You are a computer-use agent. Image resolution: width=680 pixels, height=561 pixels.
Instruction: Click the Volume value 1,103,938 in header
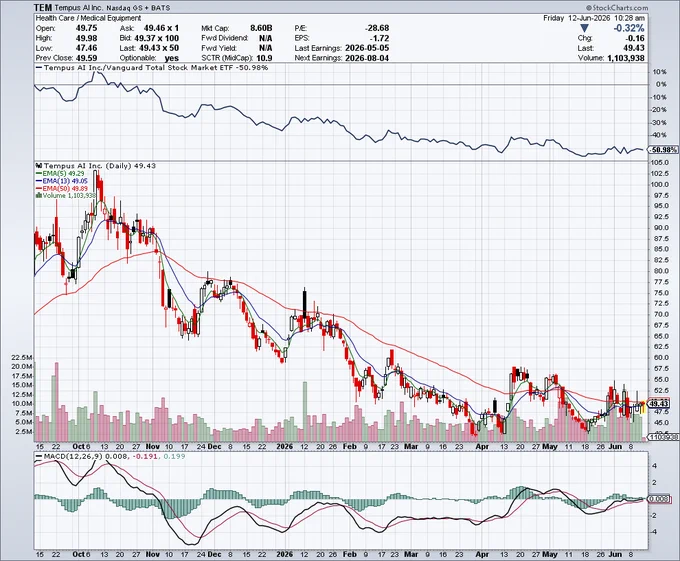[x=624, y=58]
